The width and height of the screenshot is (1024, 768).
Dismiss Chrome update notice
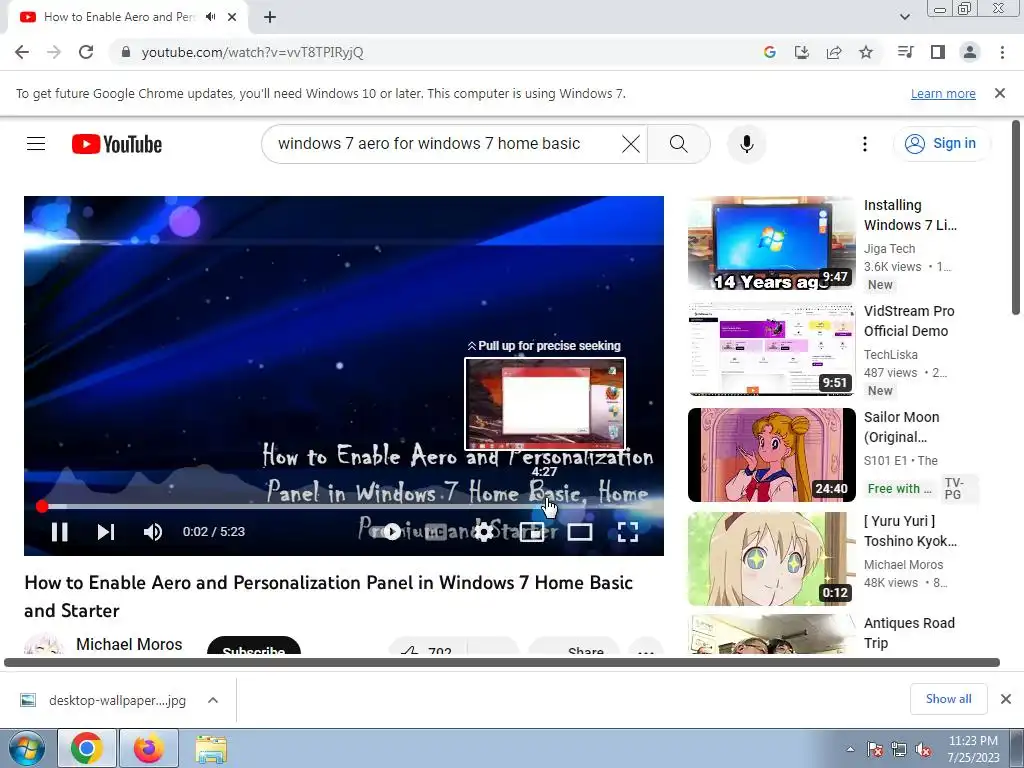999,93
